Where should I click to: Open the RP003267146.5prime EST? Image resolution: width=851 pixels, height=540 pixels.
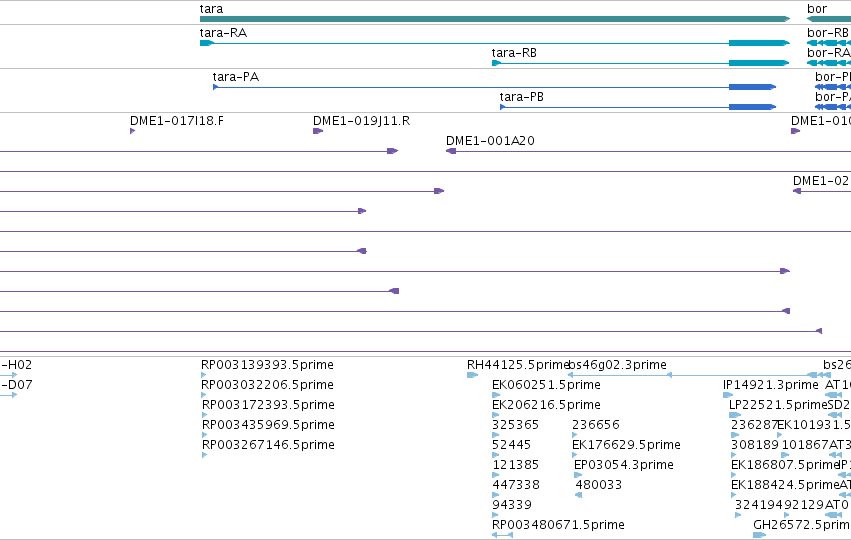click(268, 445)
